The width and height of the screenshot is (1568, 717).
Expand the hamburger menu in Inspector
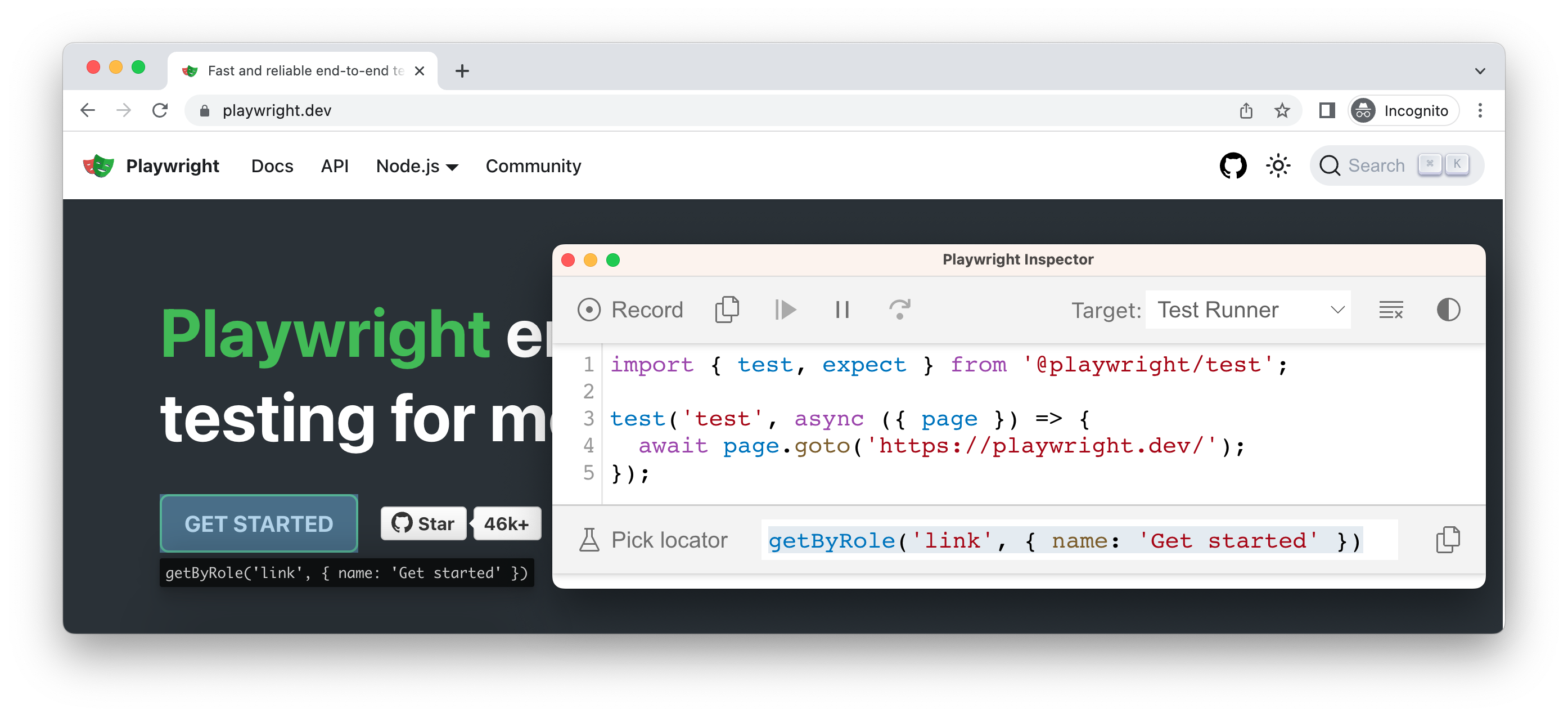coord(1391,309)
